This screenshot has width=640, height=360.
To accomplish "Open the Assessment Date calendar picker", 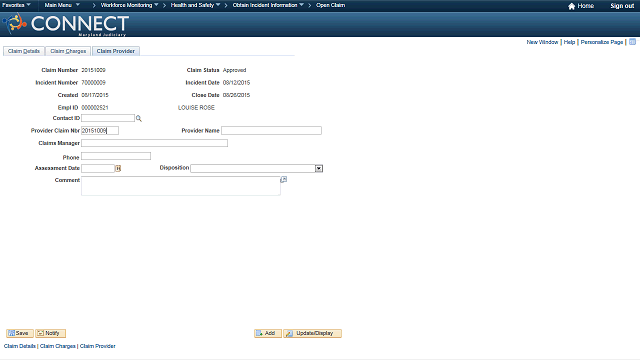I will point(118,168).
